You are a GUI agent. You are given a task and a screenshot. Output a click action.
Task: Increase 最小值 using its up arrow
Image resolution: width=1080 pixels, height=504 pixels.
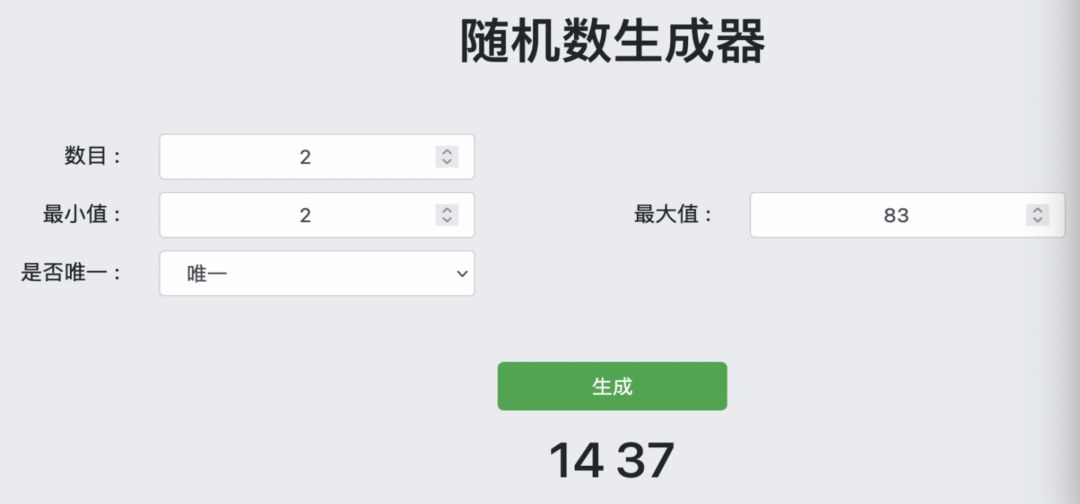pyautogui.click(x=447, y=210)
